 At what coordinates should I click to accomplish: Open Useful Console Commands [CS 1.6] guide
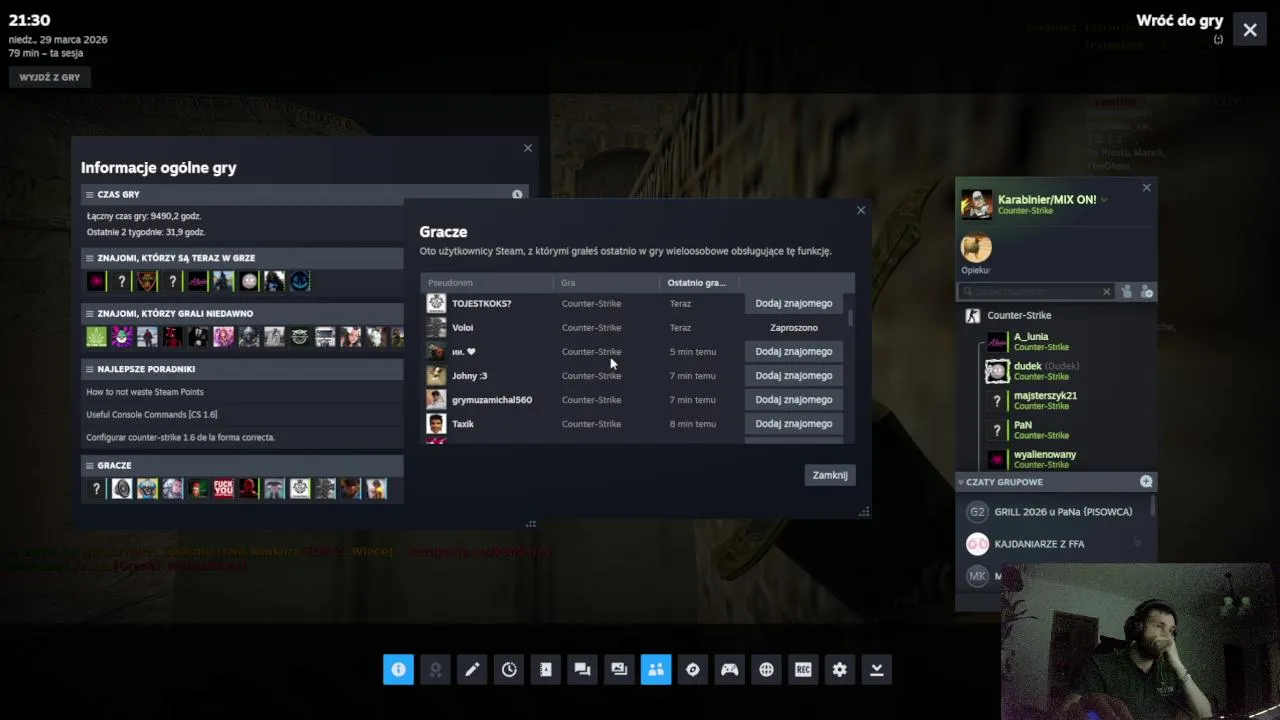coord(152,414)
